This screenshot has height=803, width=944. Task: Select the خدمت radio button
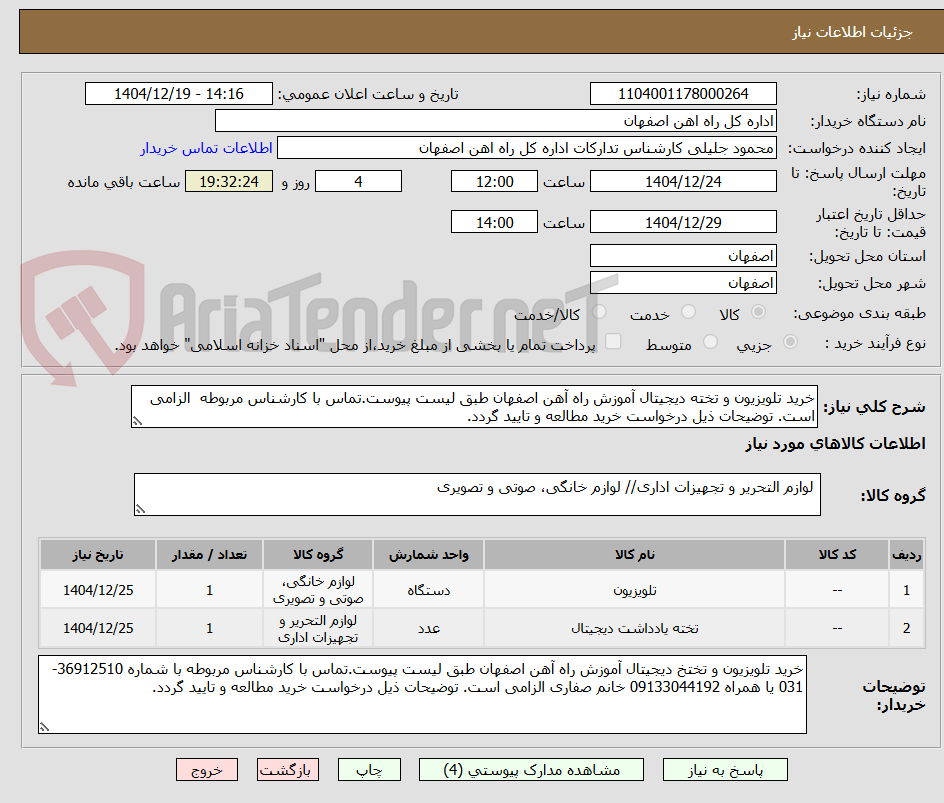point(688,312)
